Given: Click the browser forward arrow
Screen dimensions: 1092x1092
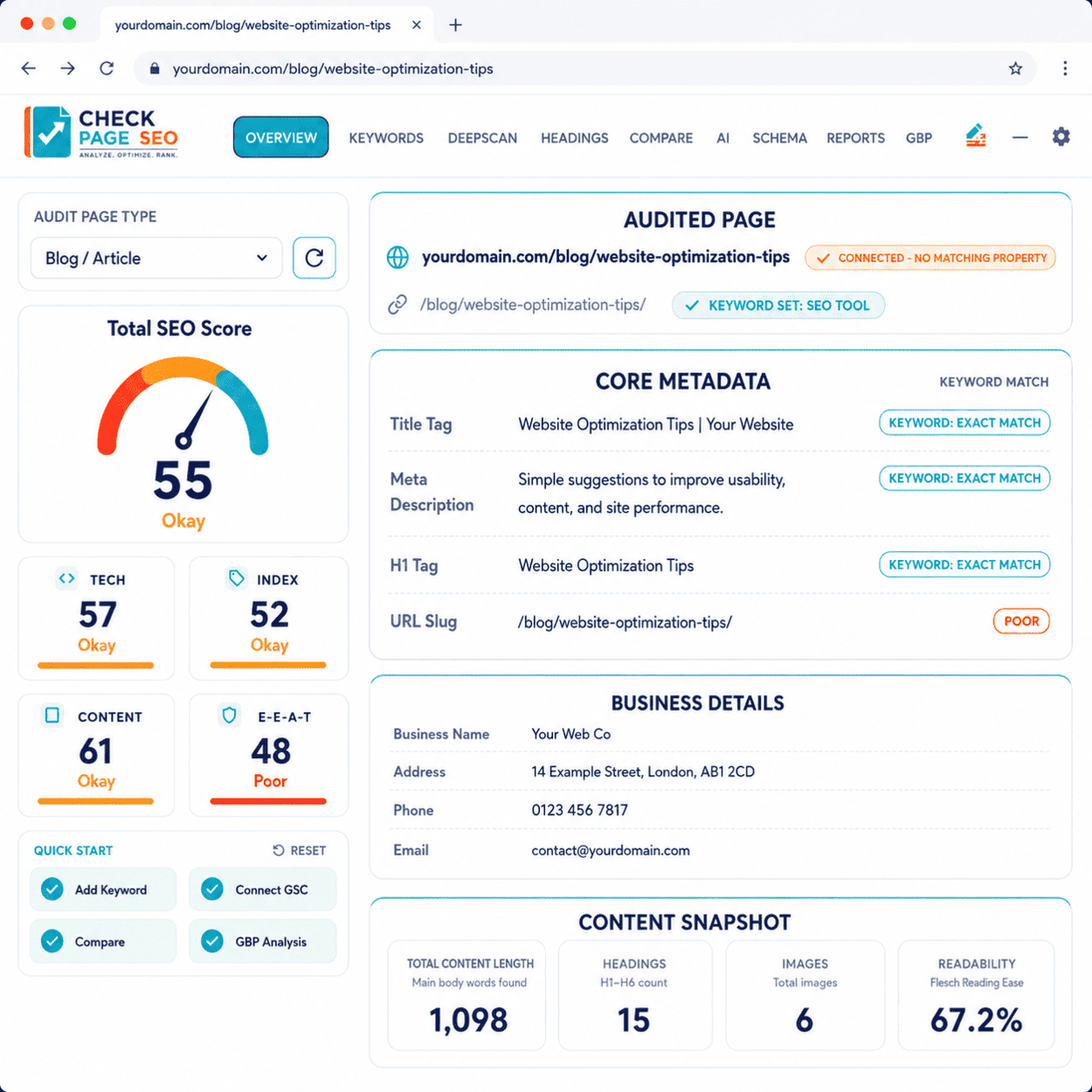Looking at the screenshot, I should 67,68.
